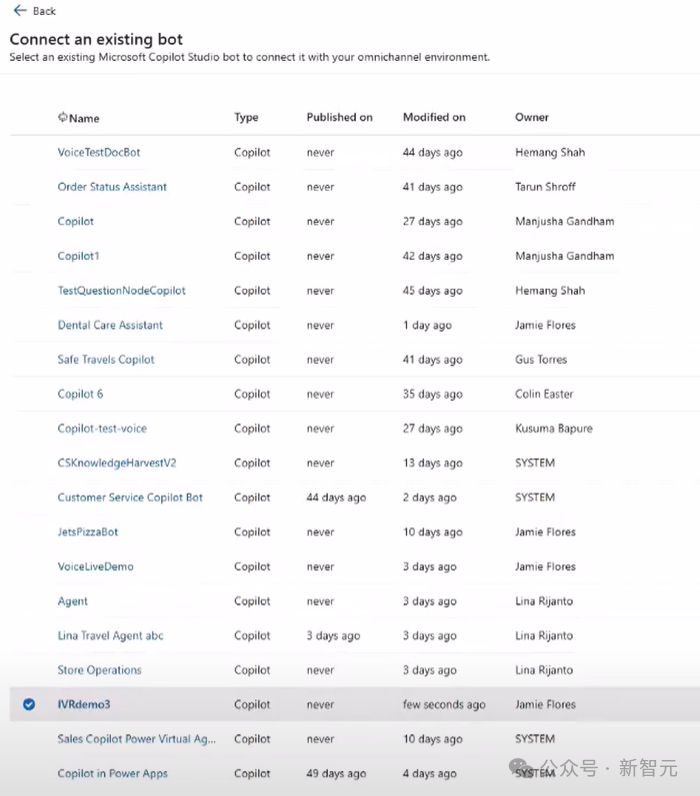Viewport: 700px width, 796px height.
Task: Open Safe Travels Copilot link
Action: (x=106, y=360)
